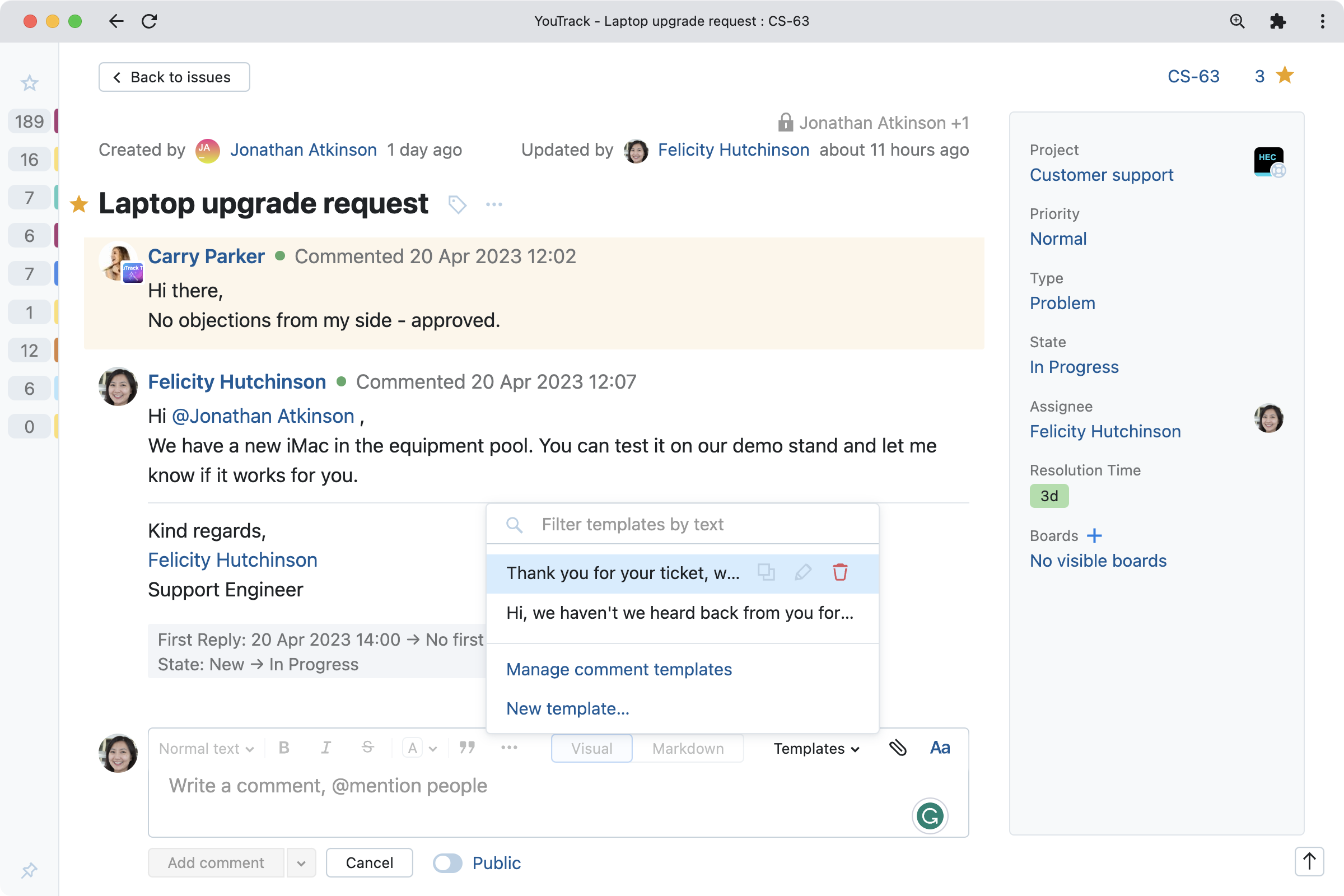The width and height of the screenshot is (1344, 896).
Task: Open the Templates dropdown
Action: click(x=816, y=749)
